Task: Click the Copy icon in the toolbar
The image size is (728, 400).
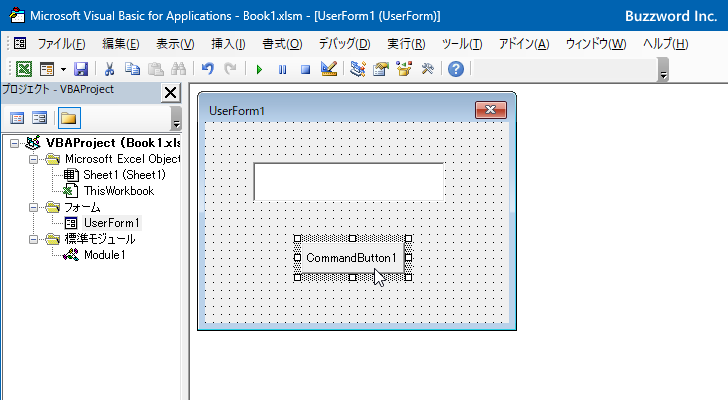Action: coord(132,69)
